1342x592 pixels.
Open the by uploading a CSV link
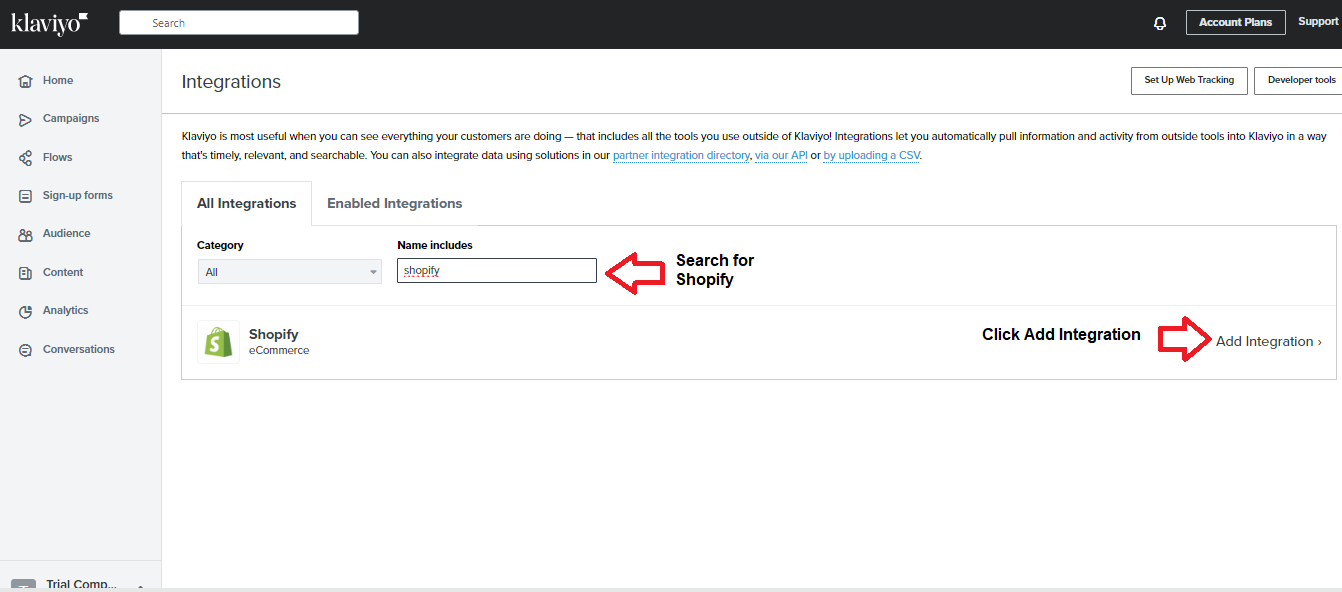[872, 155]
